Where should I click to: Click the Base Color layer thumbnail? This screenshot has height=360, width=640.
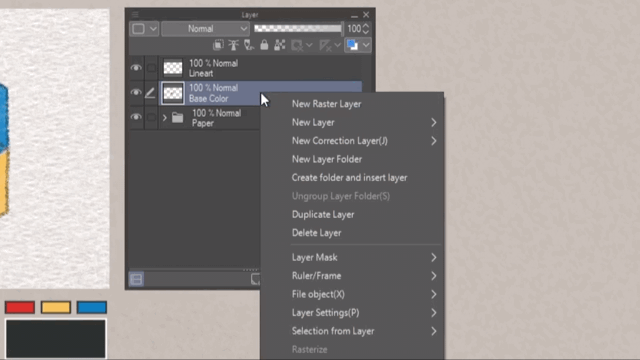pyautogui.click(x=173, y=93)
